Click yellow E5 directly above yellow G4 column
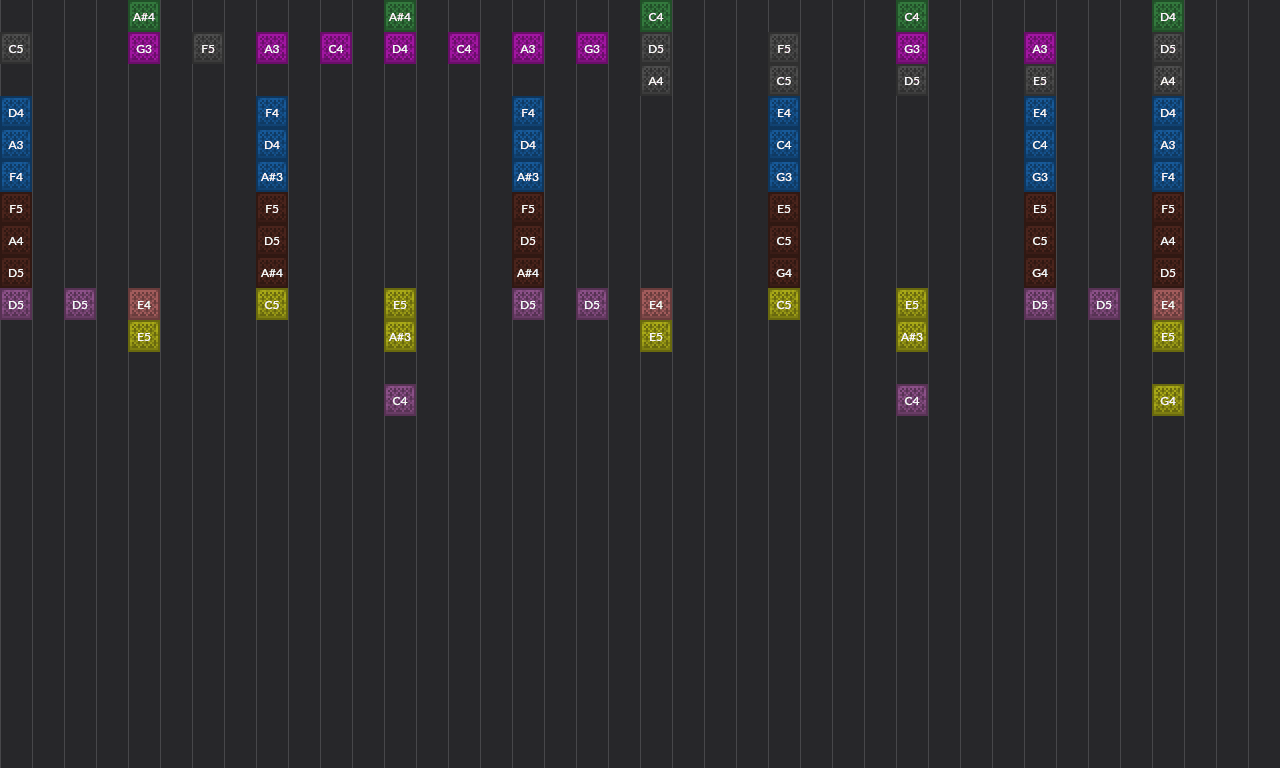Image resolution: width=1280 pixels, height=768 pixels. (x=1168, y=336)
